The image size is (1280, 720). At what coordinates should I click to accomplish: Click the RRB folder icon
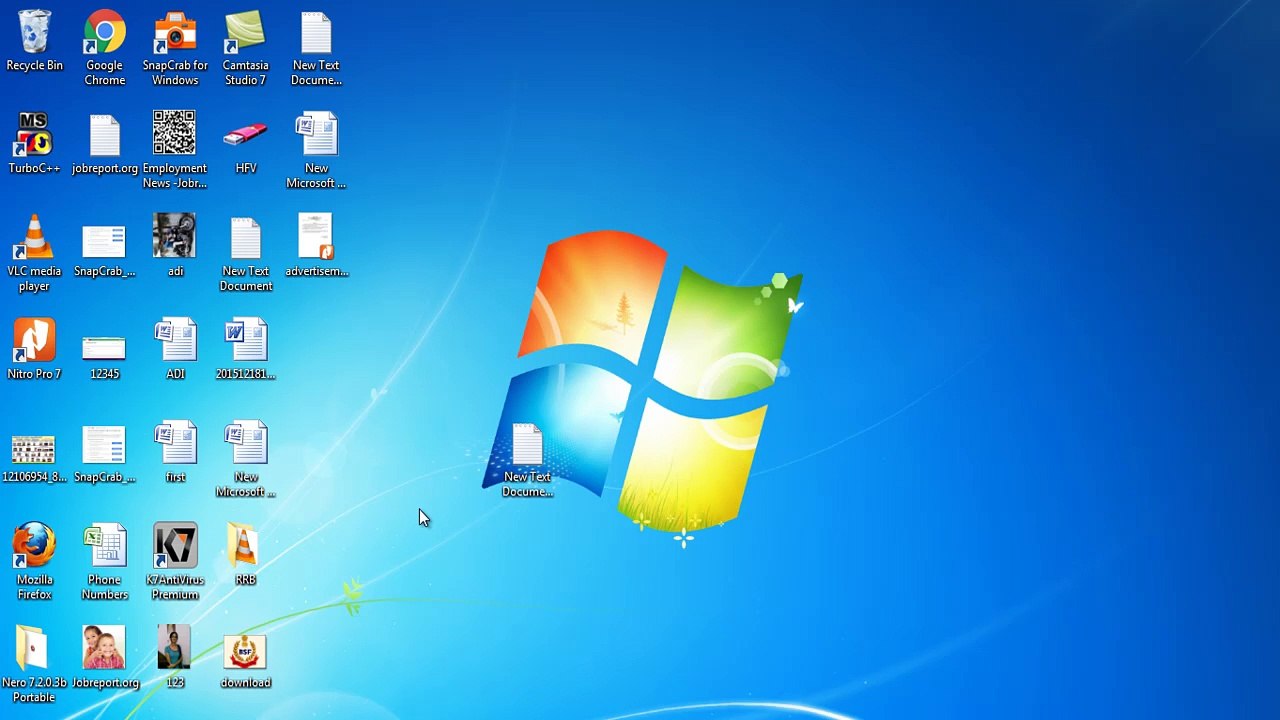click(245, 556)
